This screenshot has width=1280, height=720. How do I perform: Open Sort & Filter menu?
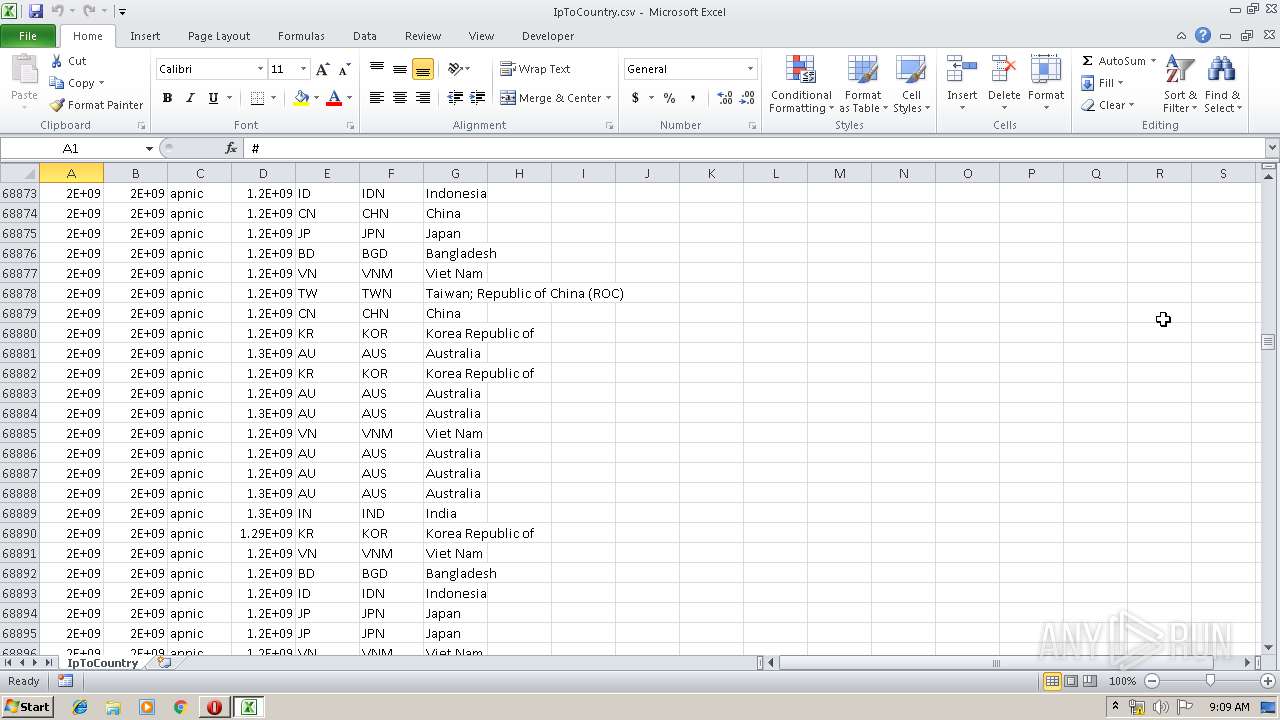click(1180, 85)
